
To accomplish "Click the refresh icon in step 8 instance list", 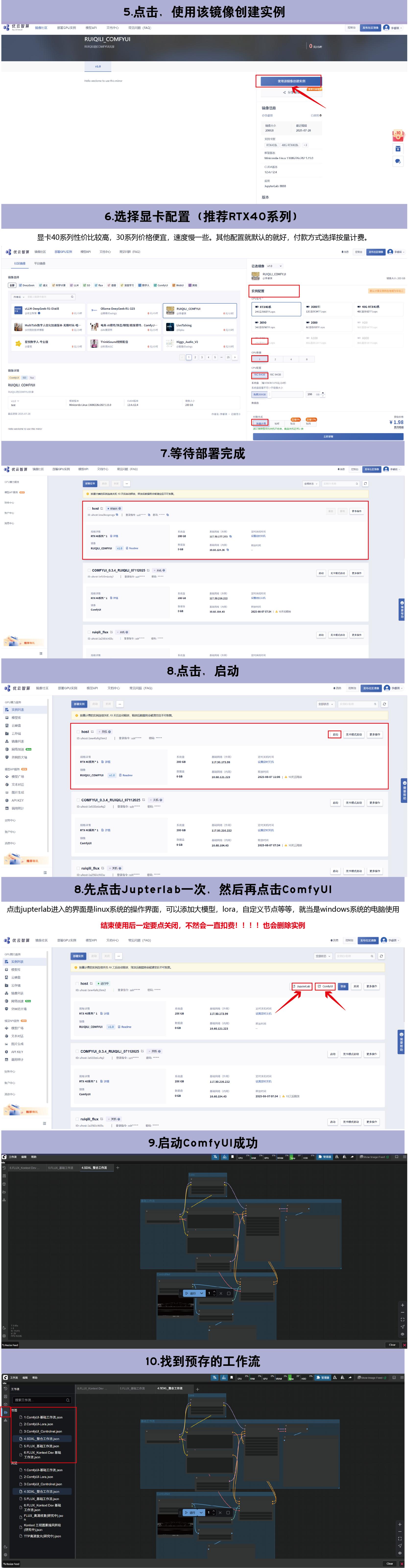I will coord(384,704).
